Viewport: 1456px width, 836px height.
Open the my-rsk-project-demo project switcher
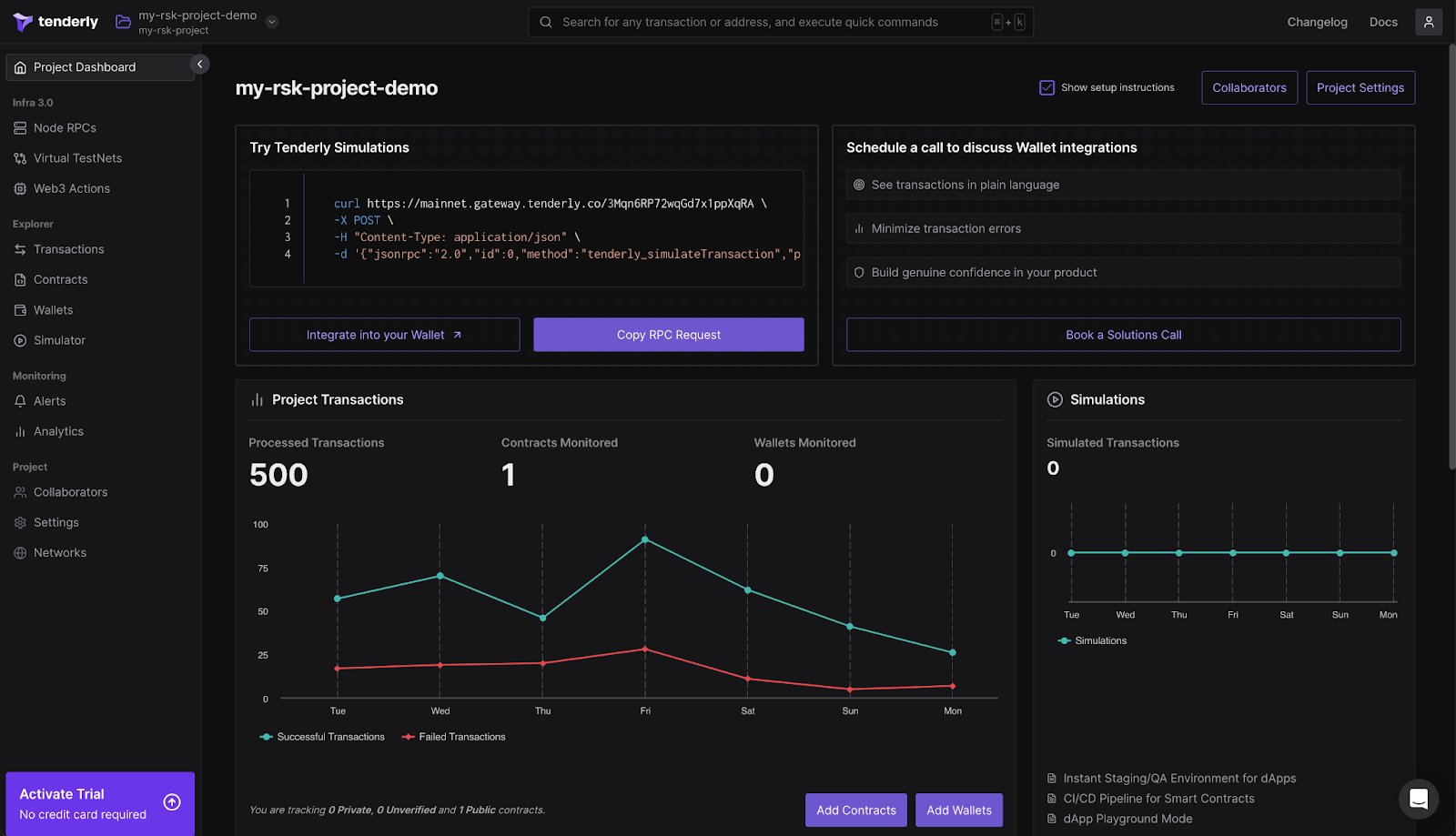(x=271, y=22)
